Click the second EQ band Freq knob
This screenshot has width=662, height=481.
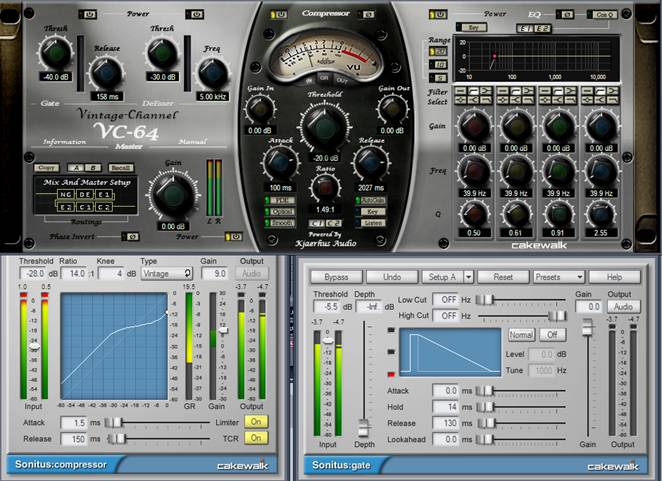click(516, 171)
